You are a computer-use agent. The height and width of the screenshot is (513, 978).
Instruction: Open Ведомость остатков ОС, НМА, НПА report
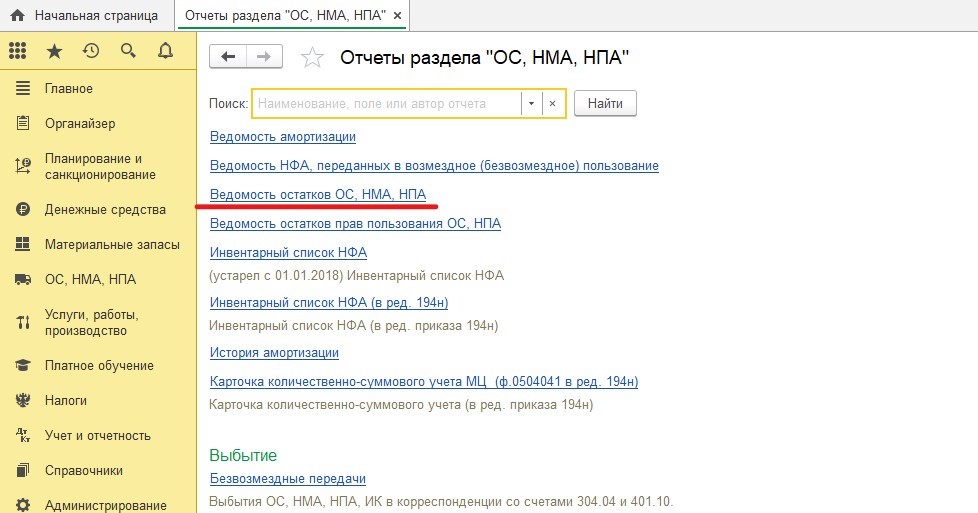point(318,194)
